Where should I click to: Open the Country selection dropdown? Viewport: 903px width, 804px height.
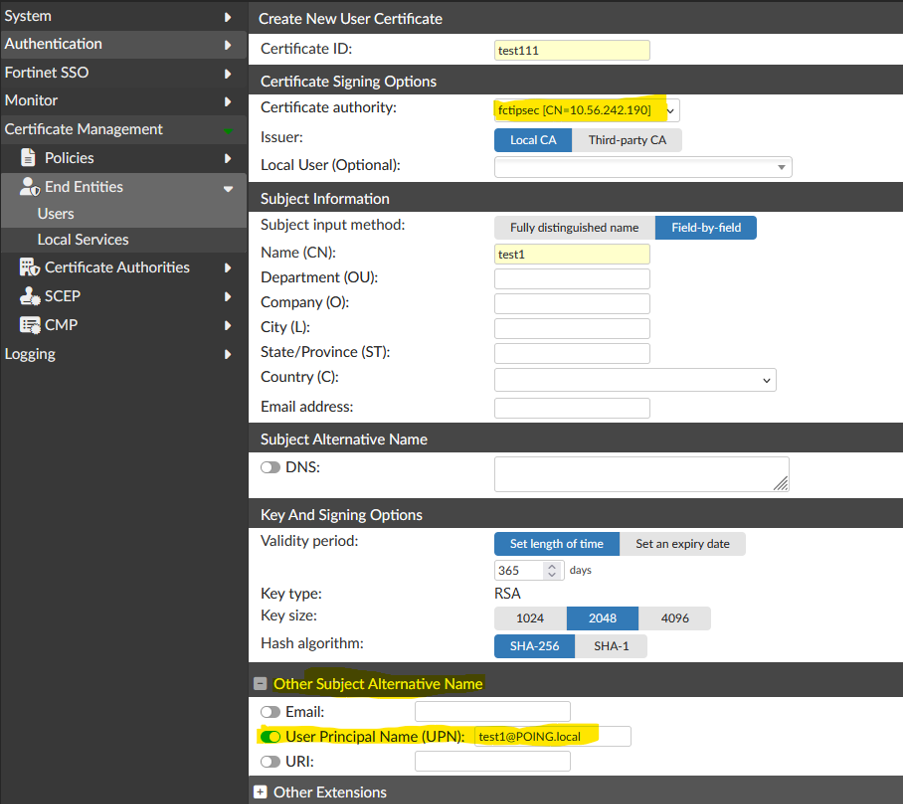(x=767, y=380)
